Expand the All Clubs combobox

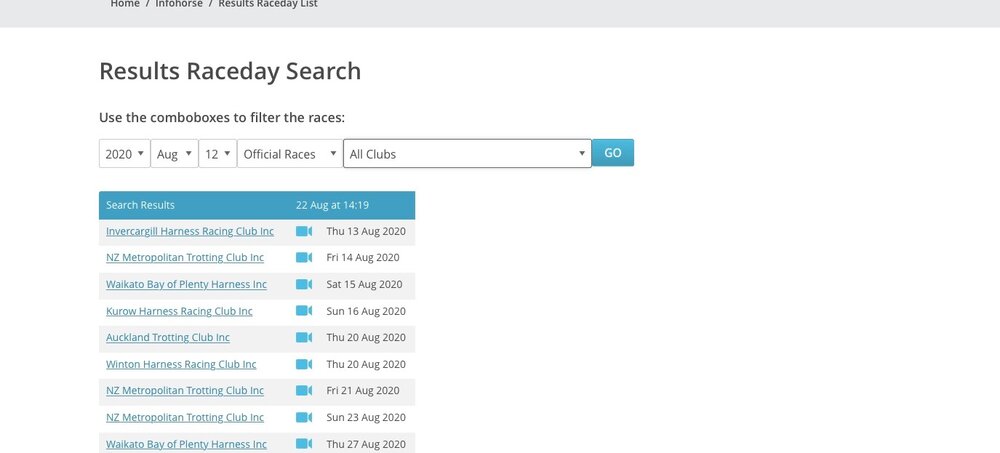pyautogui.click(x=467, y=154)
